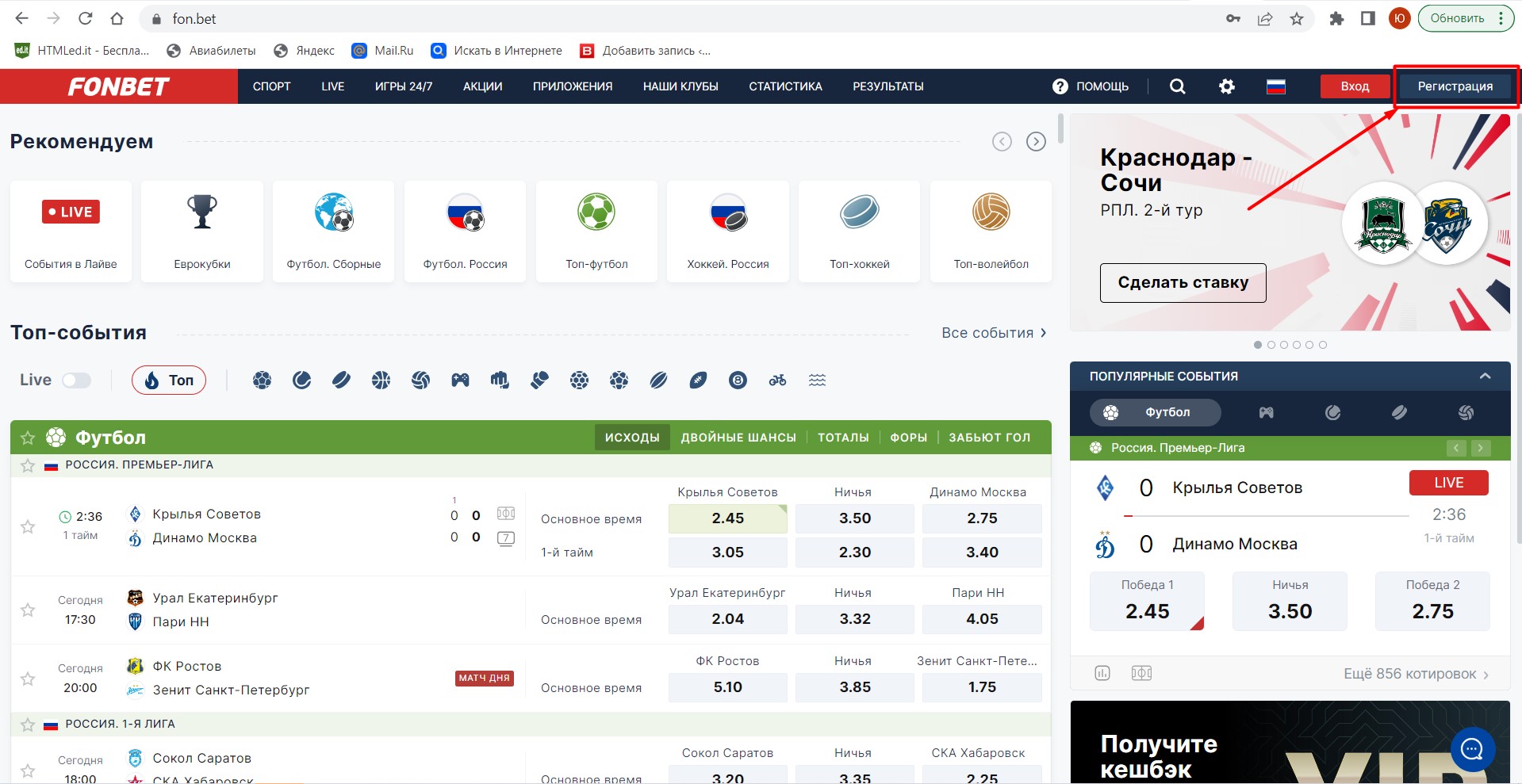Toggle the Live events switch
The width and height of the screenshot is (1522, 784).
tap(77, 381)
